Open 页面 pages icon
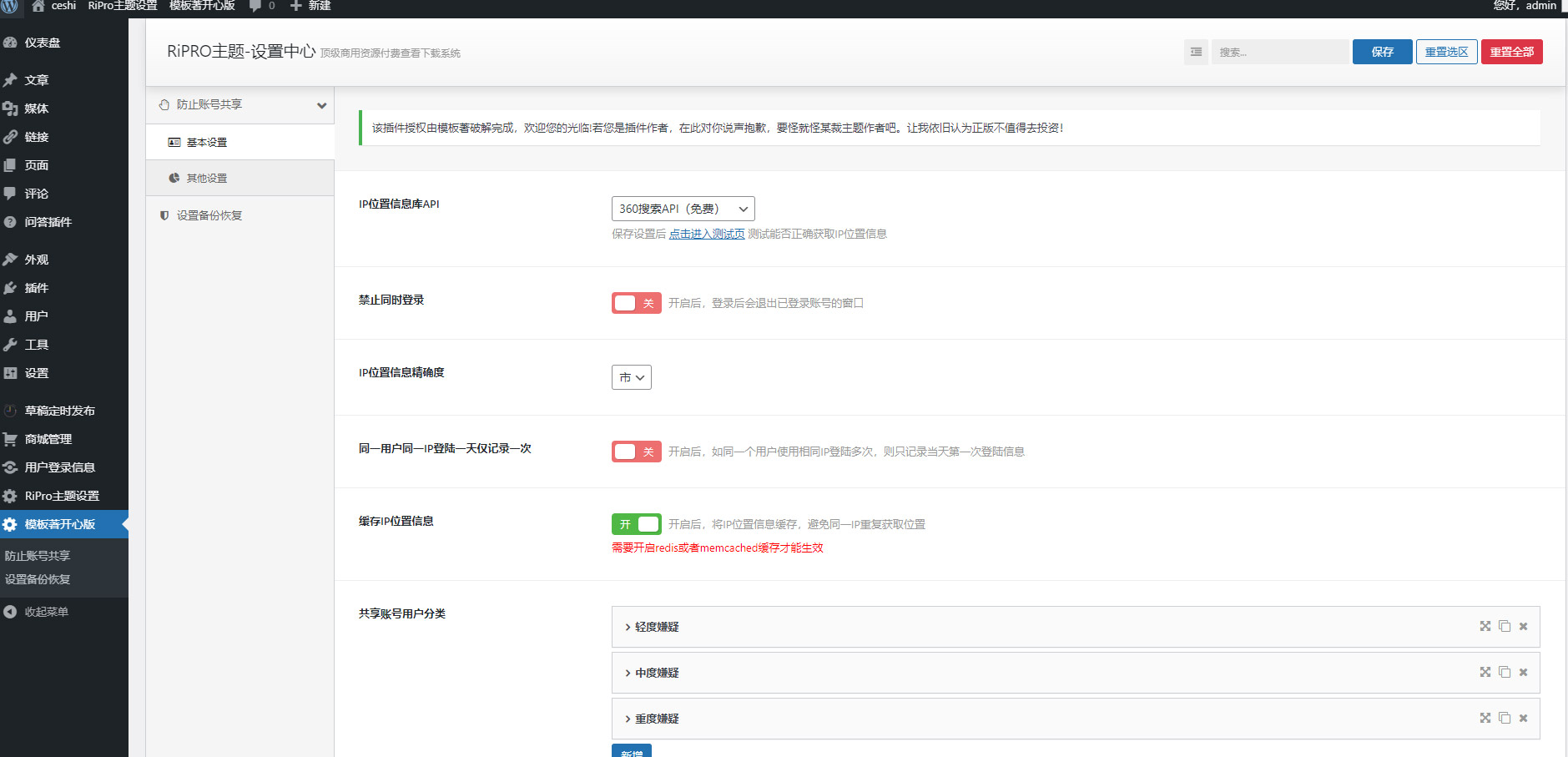 tap(10, 165)
